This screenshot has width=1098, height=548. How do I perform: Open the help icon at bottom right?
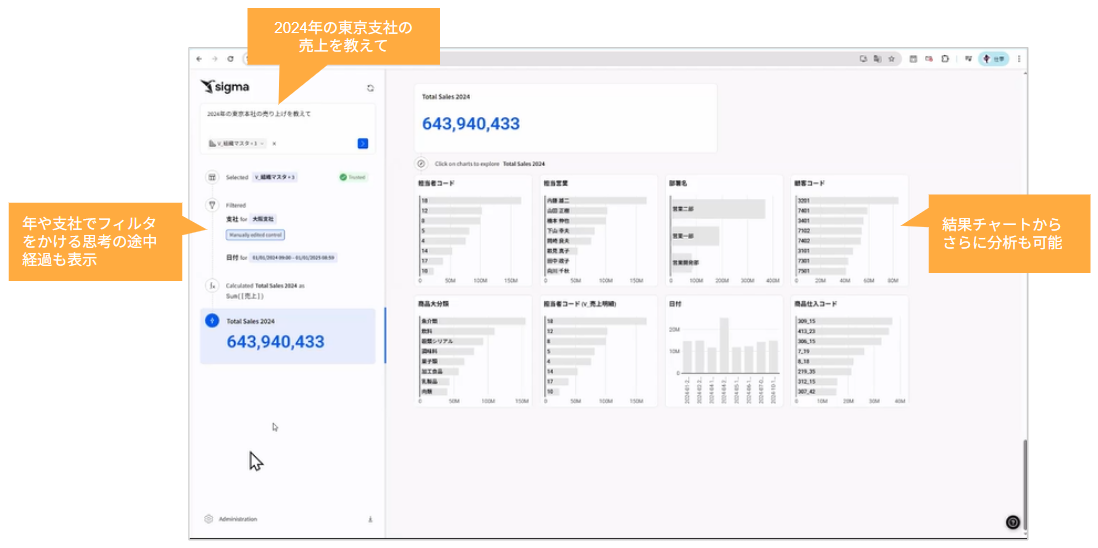1012,521
